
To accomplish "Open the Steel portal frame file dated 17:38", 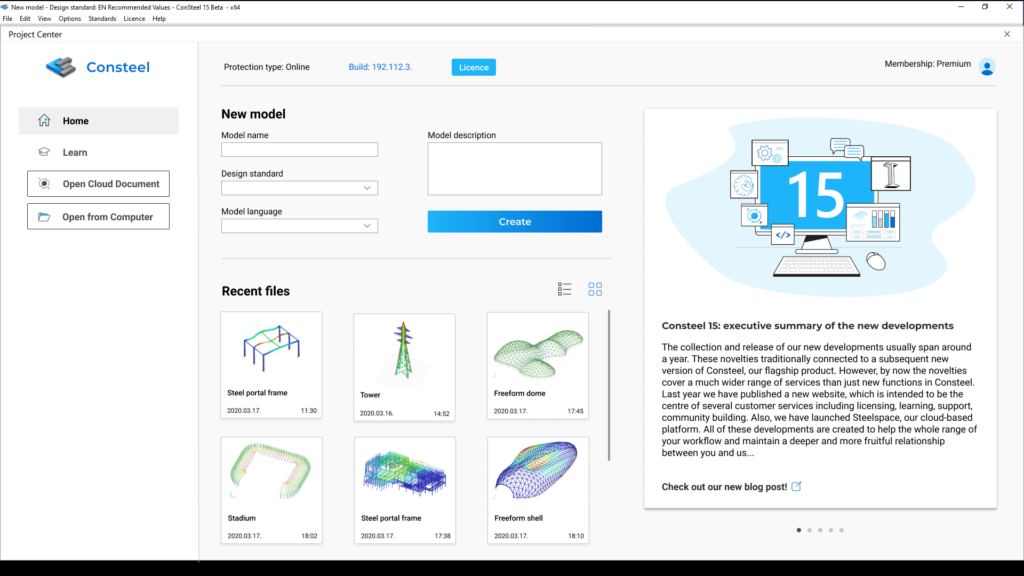I will click(404, 490).
